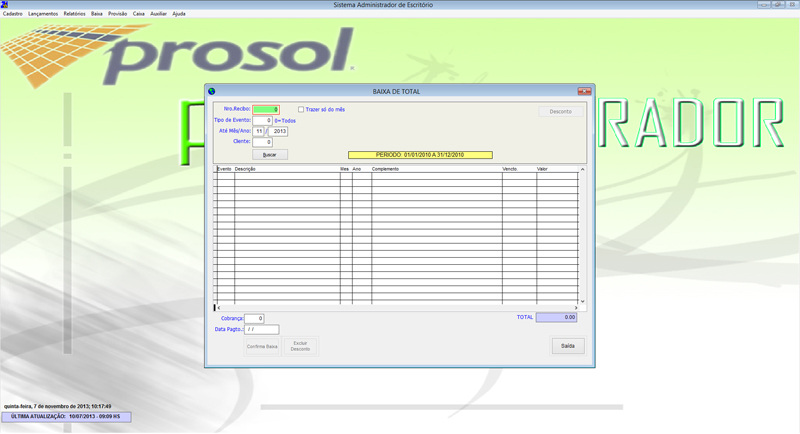Open the Baixa menu
Viewport: 800px width, 434px height.
[97, 14]
